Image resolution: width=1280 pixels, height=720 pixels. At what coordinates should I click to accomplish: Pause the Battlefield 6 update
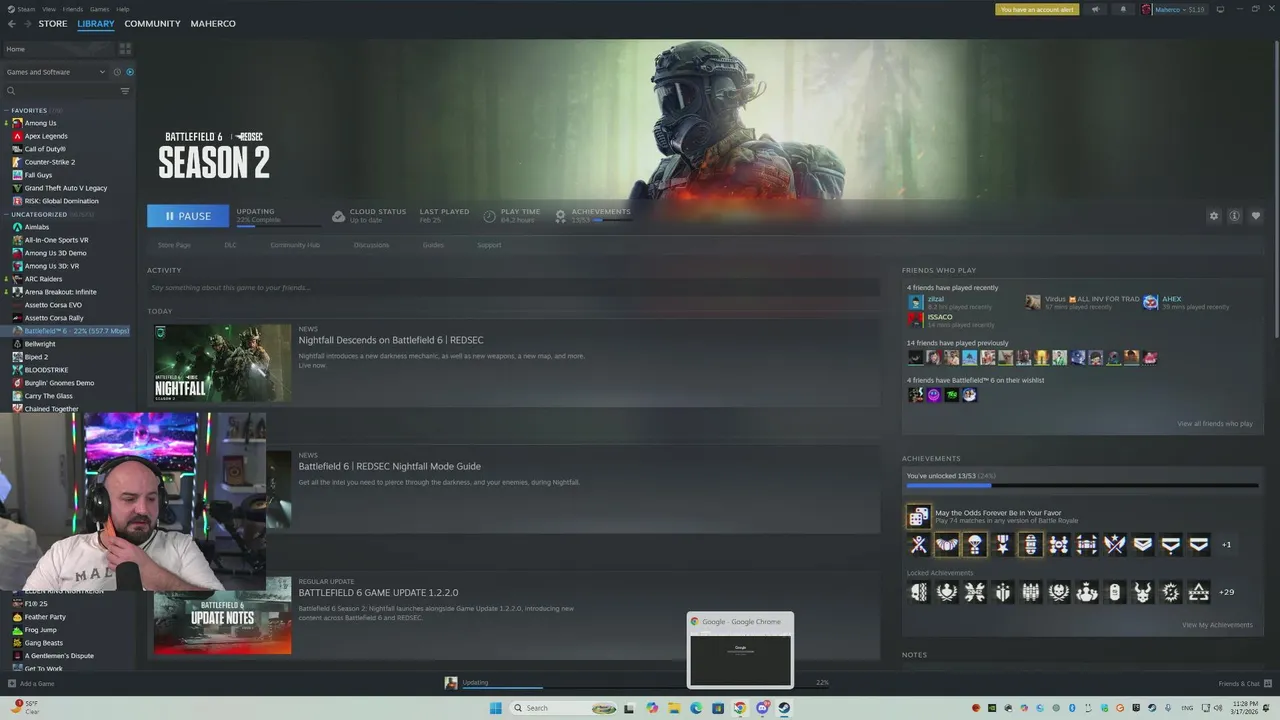coord(188,216)
